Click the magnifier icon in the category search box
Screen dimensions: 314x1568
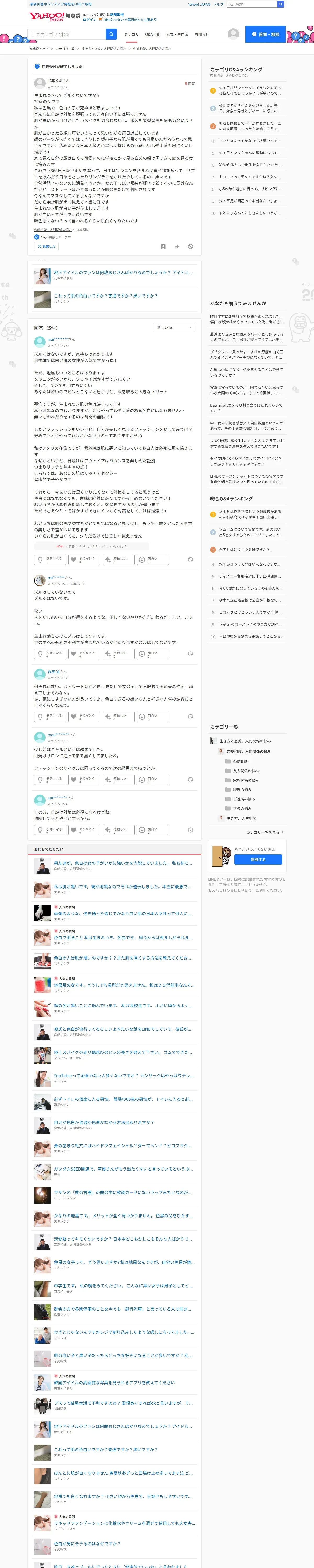pos(111,34)
